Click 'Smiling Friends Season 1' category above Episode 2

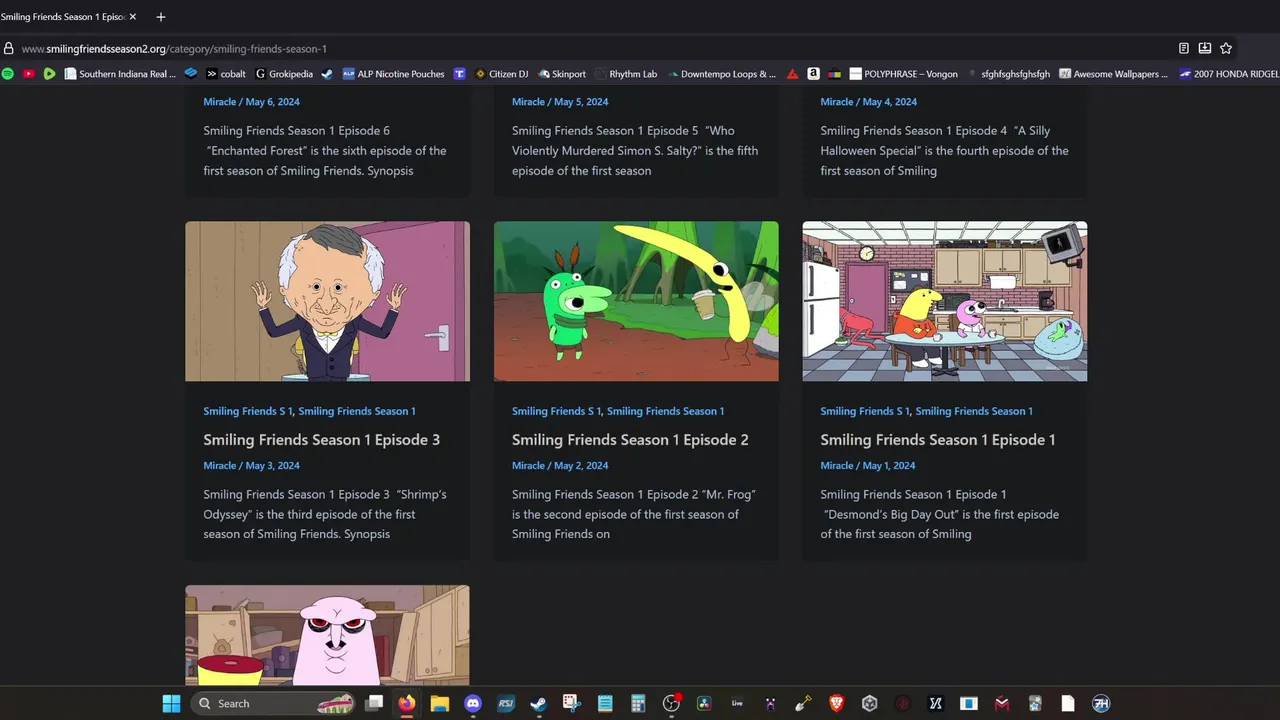click(x=665, y=411)
